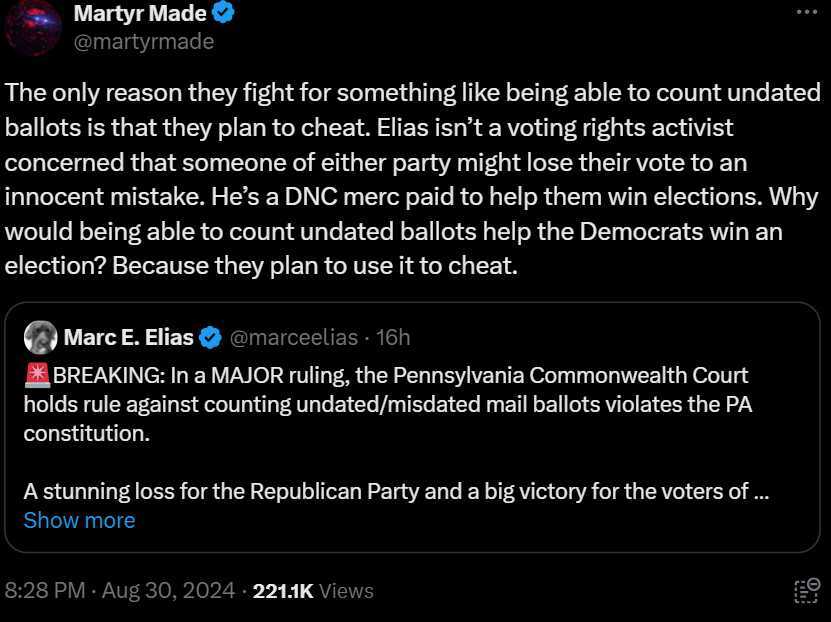Open the three-dot more options menu
This screenshot has width=831, height=622.
[x=807, y=11]
